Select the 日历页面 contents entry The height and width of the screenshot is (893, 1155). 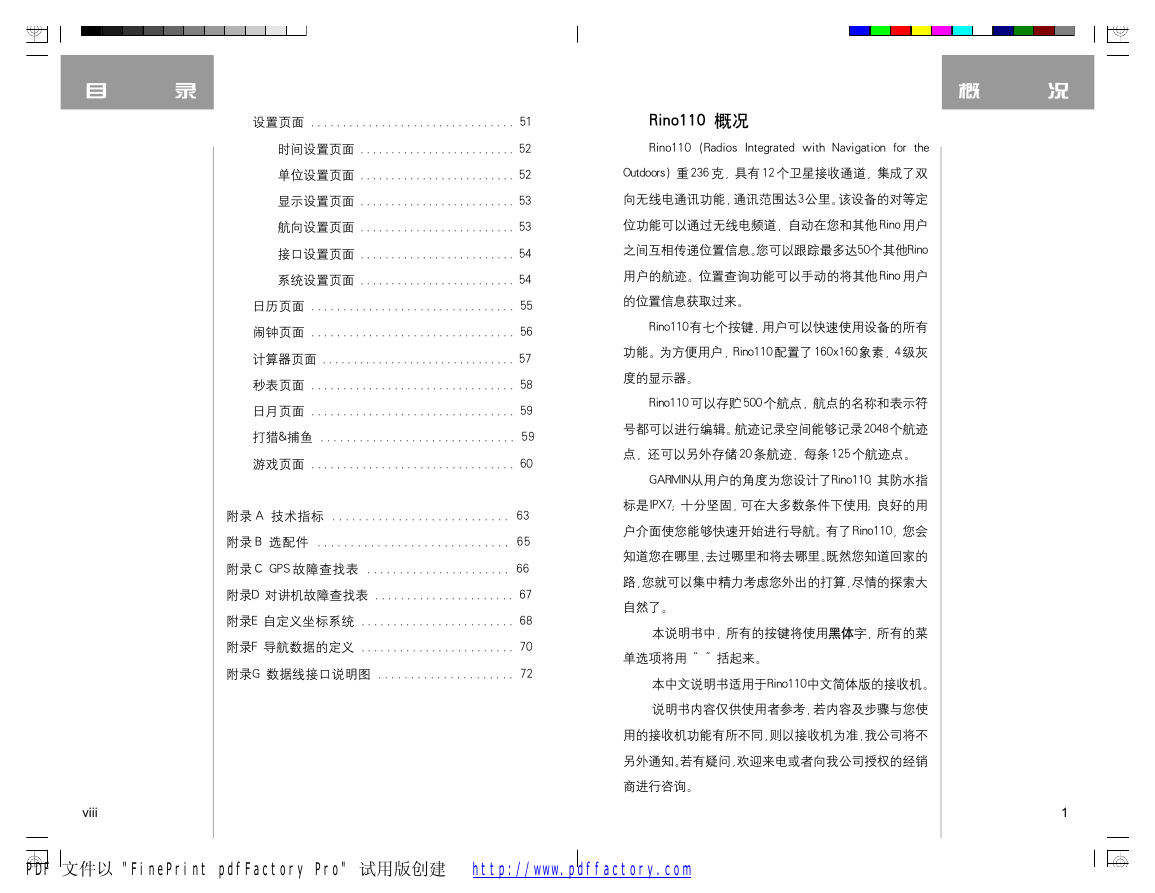(x=393, y=306)
